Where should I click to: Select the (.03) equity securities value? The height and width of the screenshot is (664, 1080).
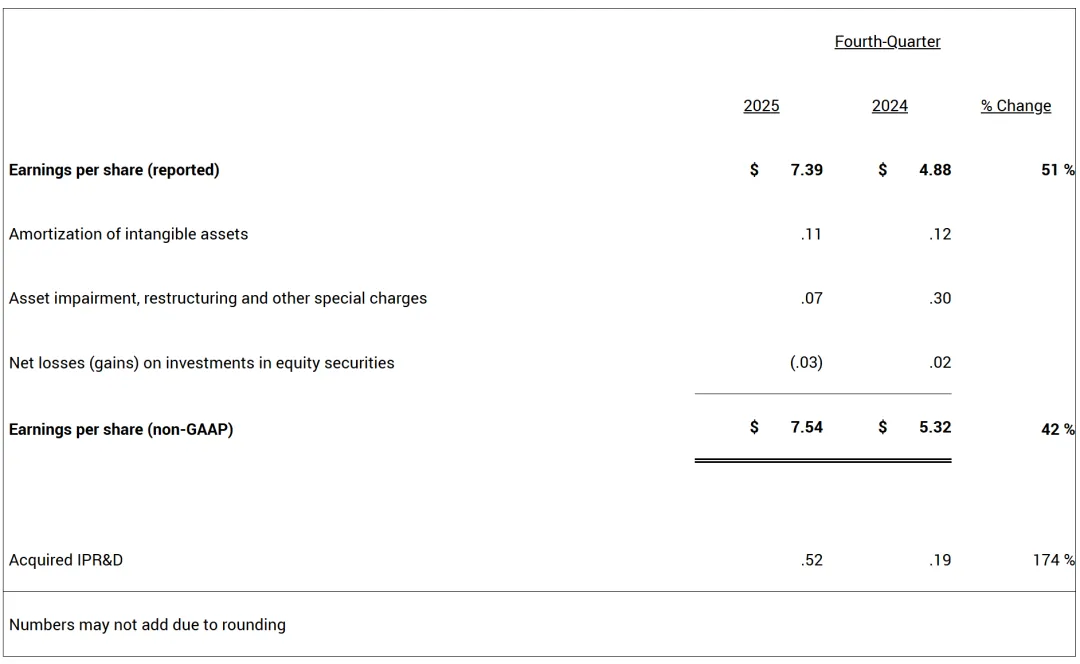click(806, 362)
